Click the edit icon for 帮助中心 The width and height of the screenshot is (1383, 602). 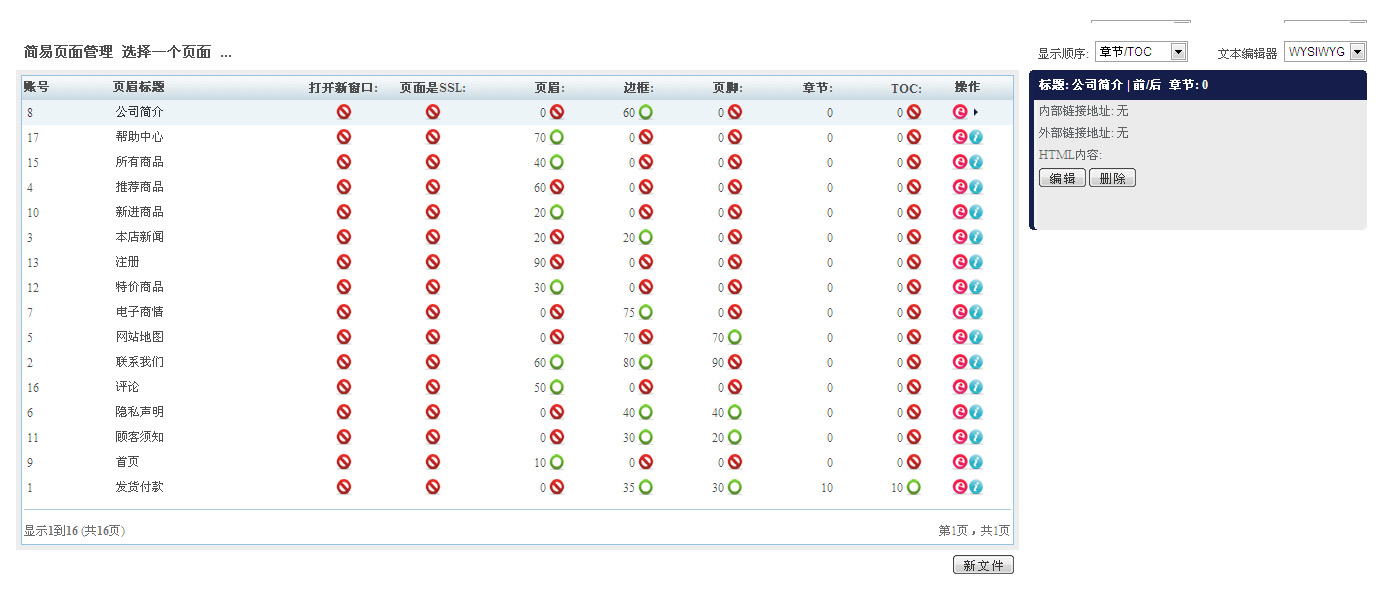pyautogui.click(x=960, y=137)
